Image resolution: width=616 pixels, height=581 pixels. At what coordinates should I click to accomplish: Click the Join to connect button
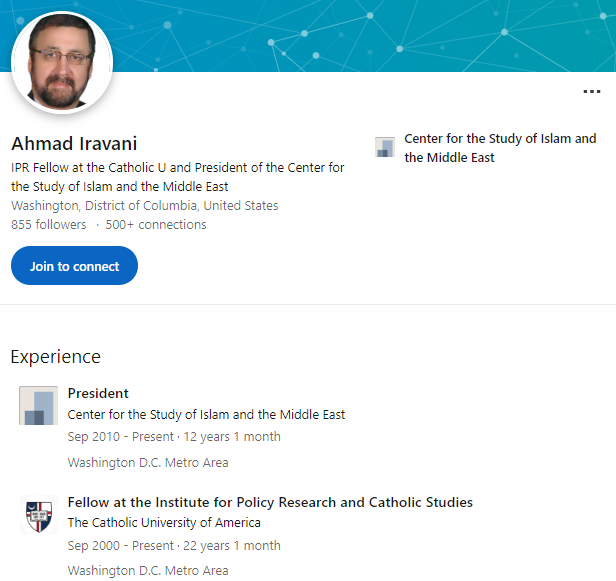[74, 266]
